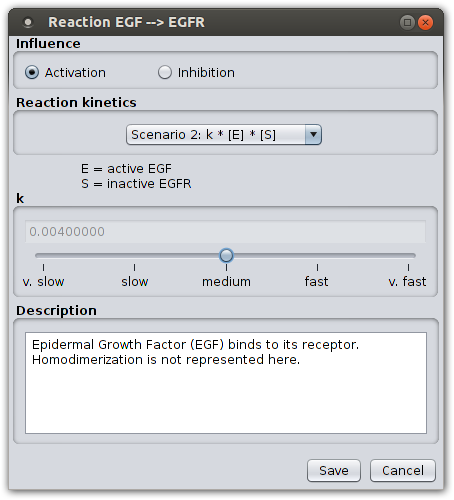
Task: Close the Reaction EGF window
Action: coord(426,23)
